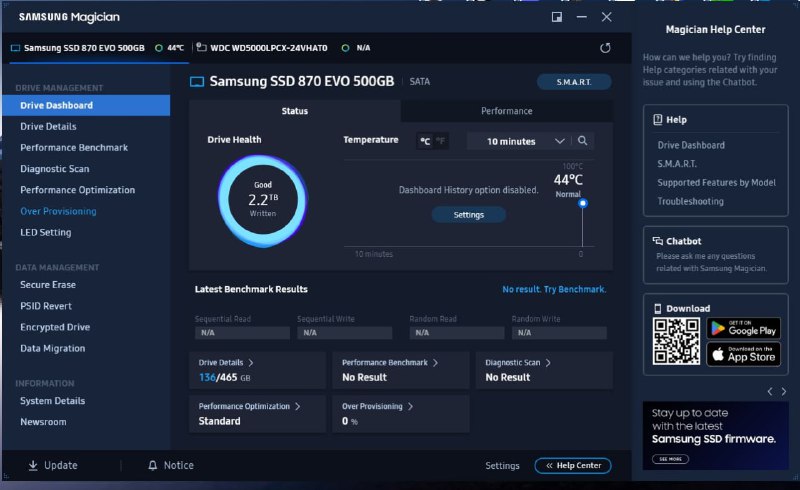Open Drive Dashboard in sidebar
The width and height of the screenshot is (800, 490).
[x=86, y=105]
